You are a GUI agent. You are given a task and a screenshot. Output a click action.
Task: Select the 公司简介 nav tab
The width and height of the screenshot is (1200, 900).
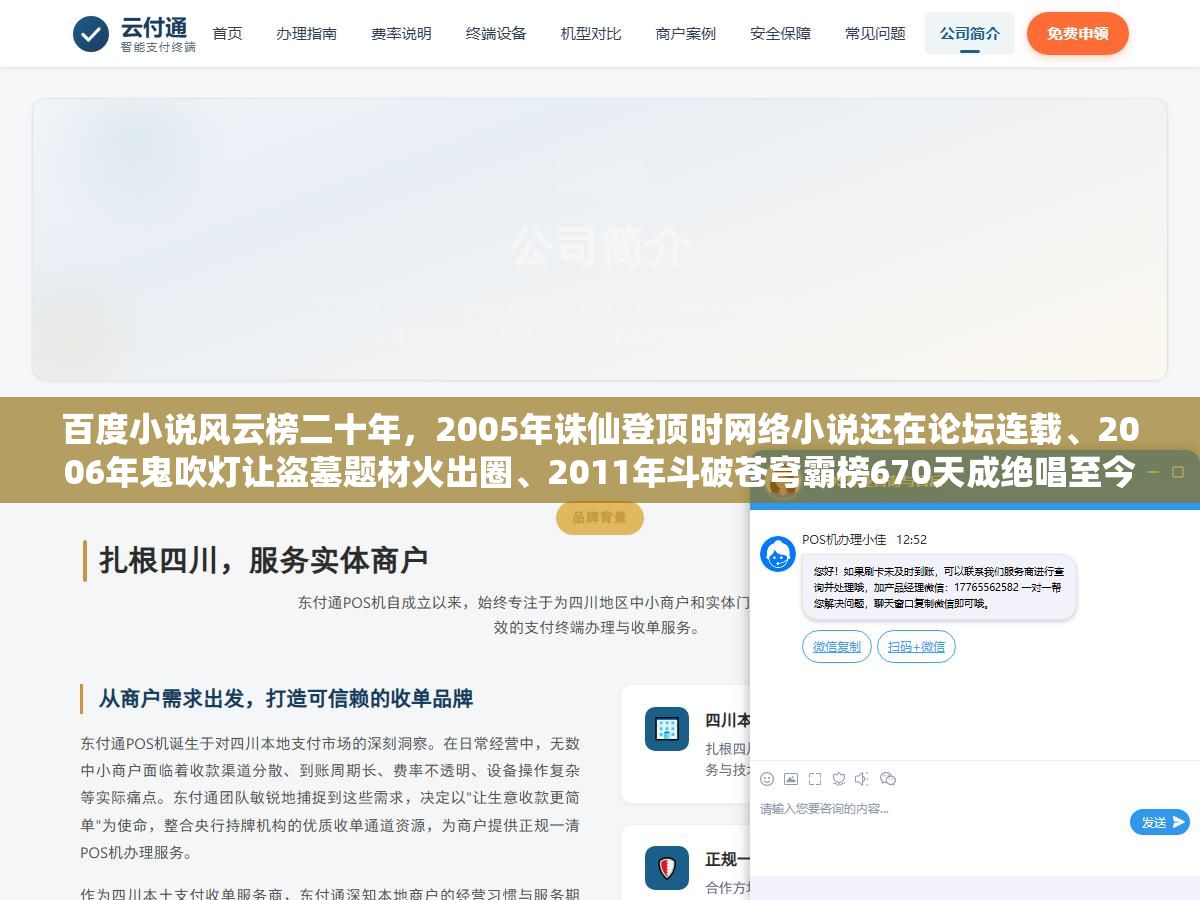coord(970,33)
